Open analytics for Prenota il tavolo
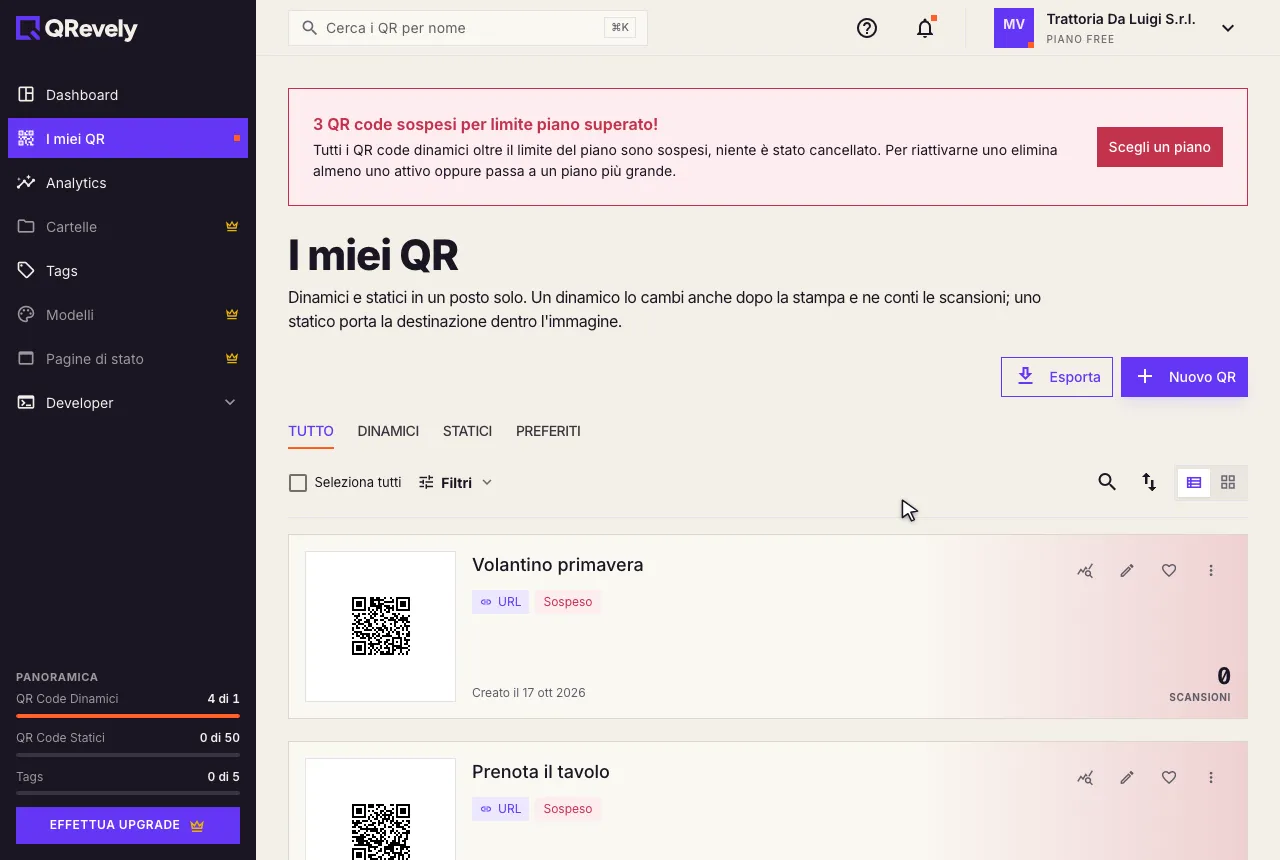Screen dimensions: 1280x860 click(x=1085, y=778)
